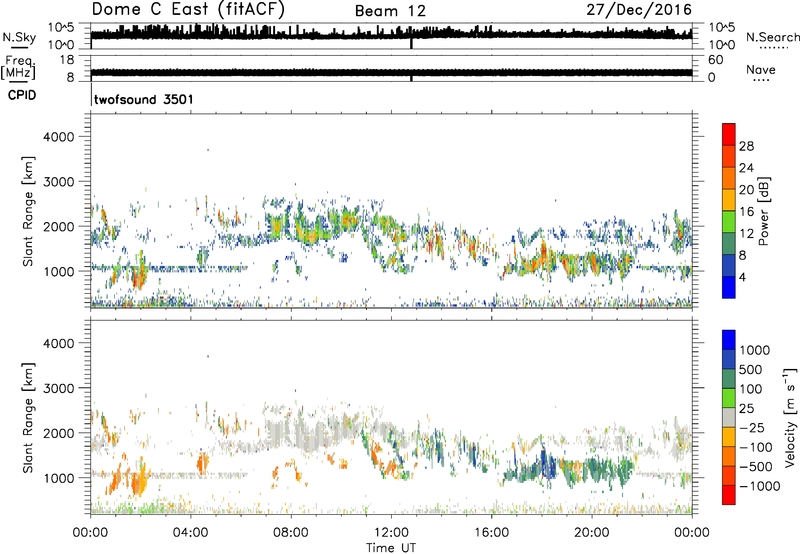Click the 'Dome C East (fitACF)' title
The height and width of the screenshot is (554, 800).
pos(188,10)
